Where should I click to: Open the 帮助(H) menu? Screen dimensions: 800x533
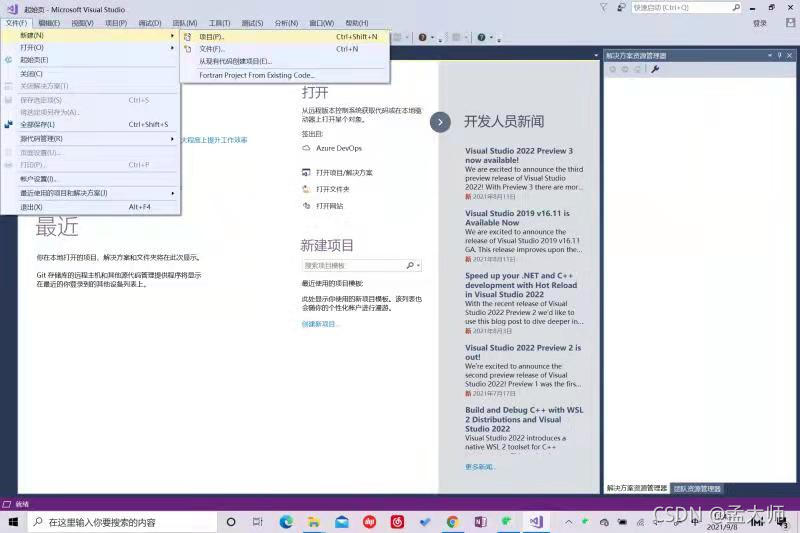point(357,23)
